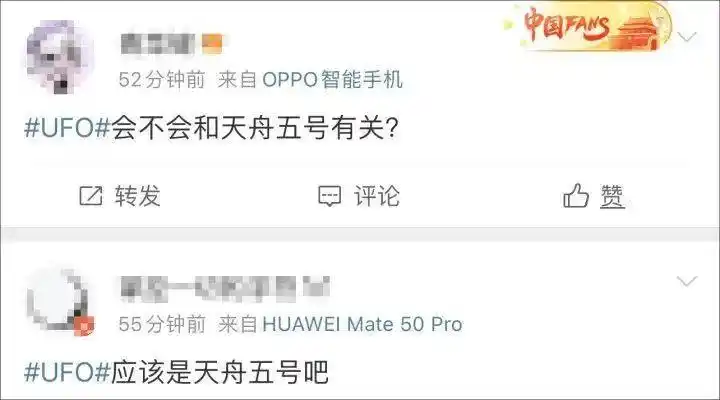Expand the chevron menu on the first post
The width and height of the screenshot is (720, 400).
tap(687, 36)
